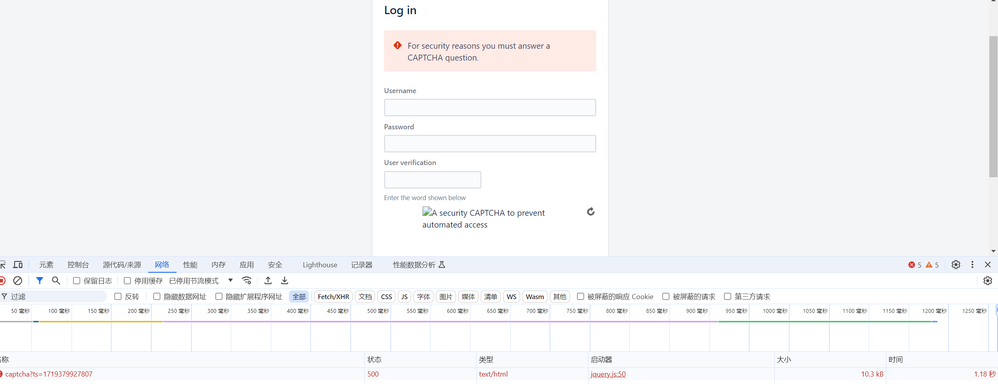Click the Username input field

490,107
